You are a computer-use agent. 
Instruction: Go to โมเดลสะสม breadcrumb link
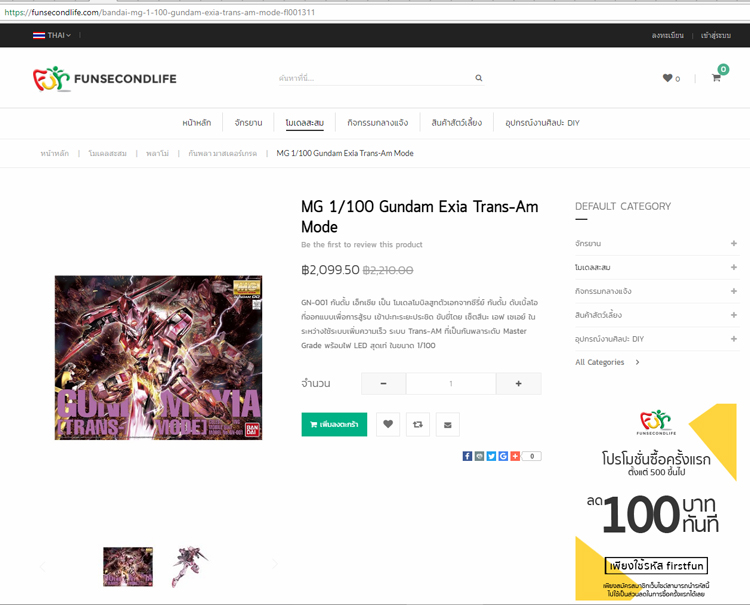[108, 153]
